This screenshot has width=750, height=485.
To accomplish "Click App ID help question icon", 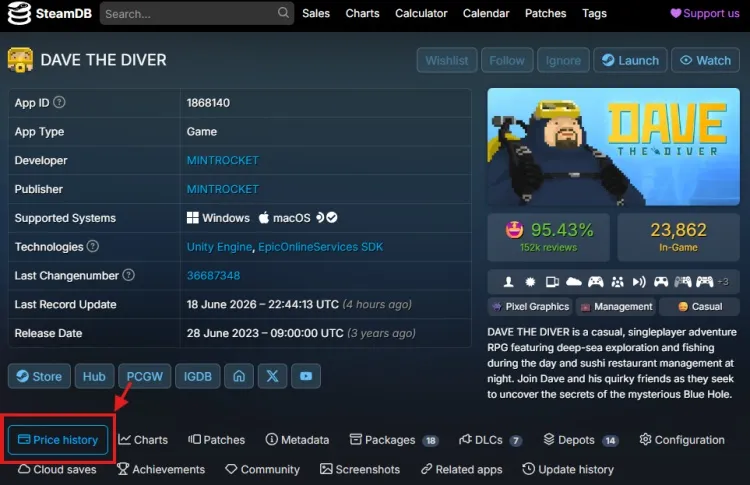I will point(59,102).
